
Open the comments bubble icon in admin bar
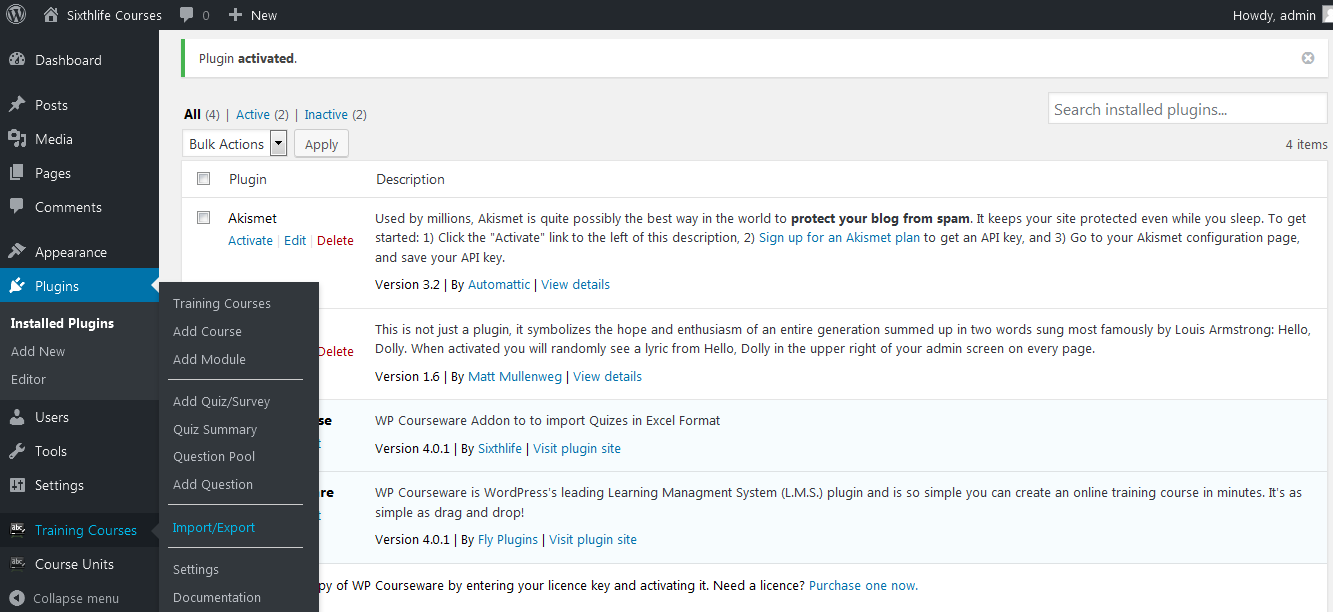187,15
